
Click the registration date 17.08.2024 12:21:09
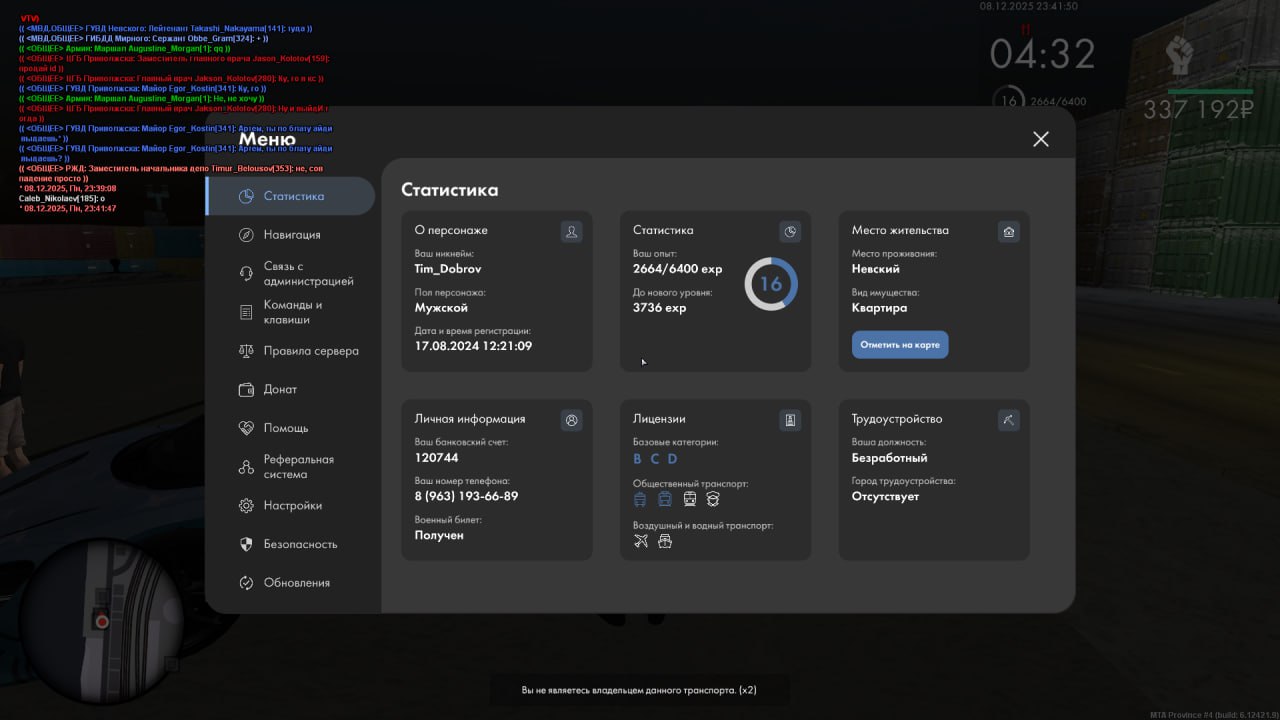(473, 346)
